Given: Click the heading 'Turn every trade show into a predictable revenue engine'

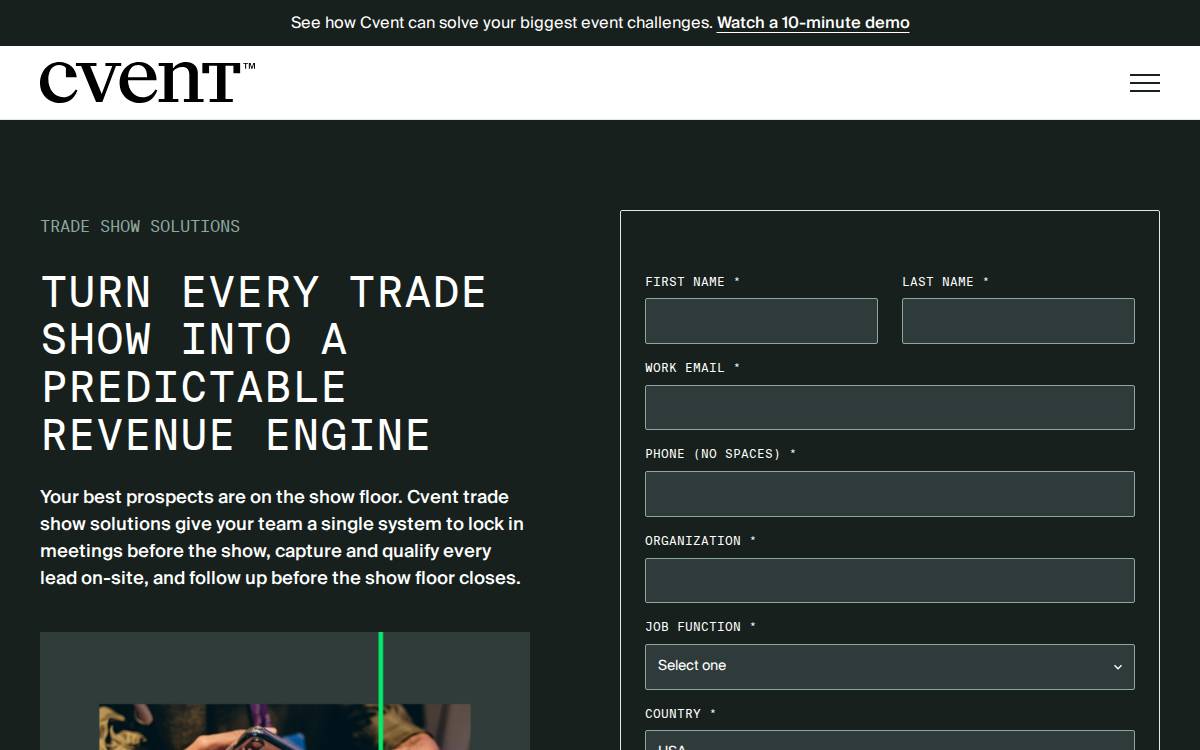Looking at the screenshot, I should 264,363.
